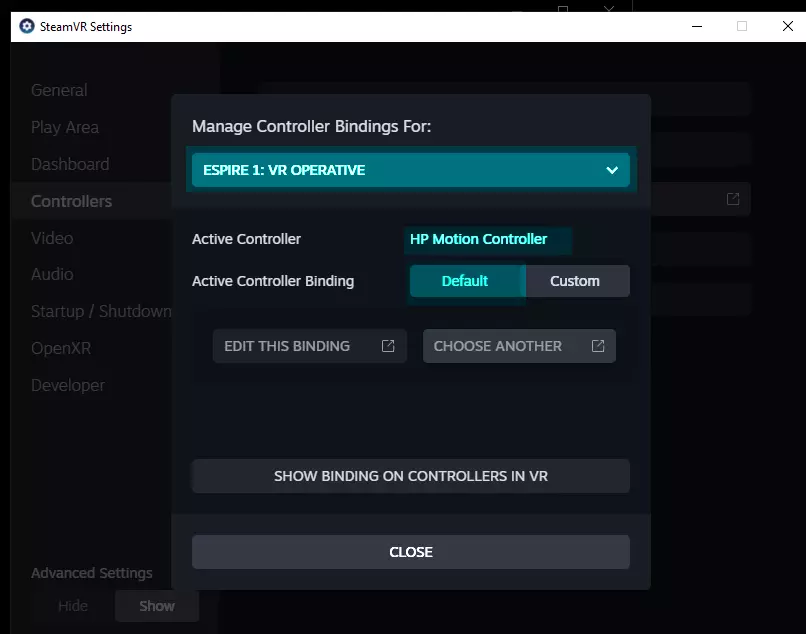
Task: Open the ESPIRE 1: VR OPERATIVE combo box
Action: [x=410, y=170]
